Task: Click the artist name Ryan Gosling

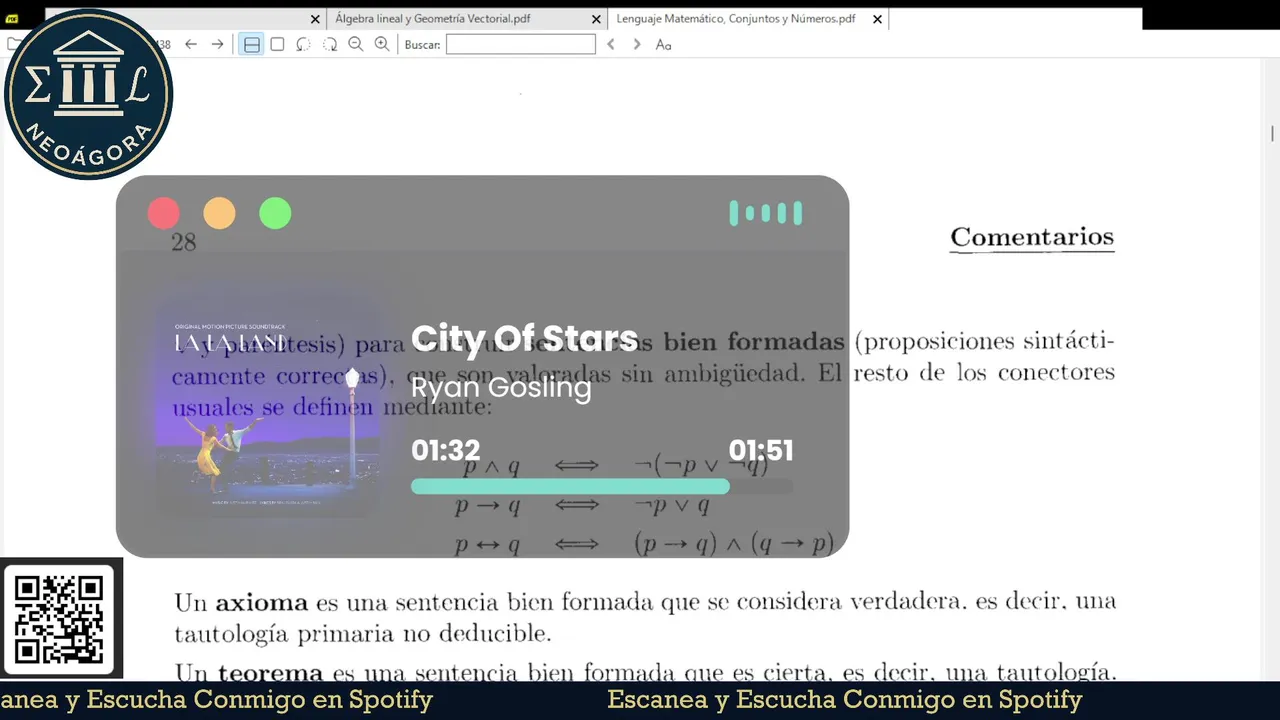Action: [x=501, y=387]
